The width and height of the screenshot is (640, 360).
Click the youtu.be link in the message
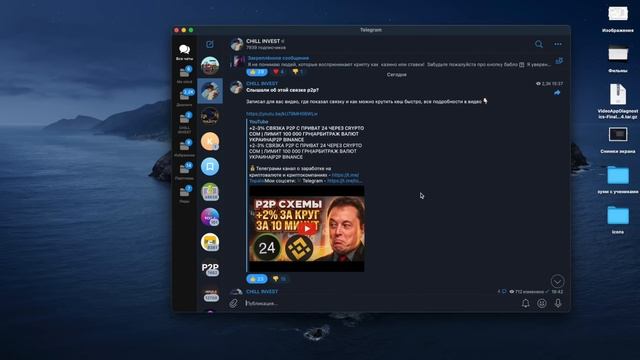282,114
